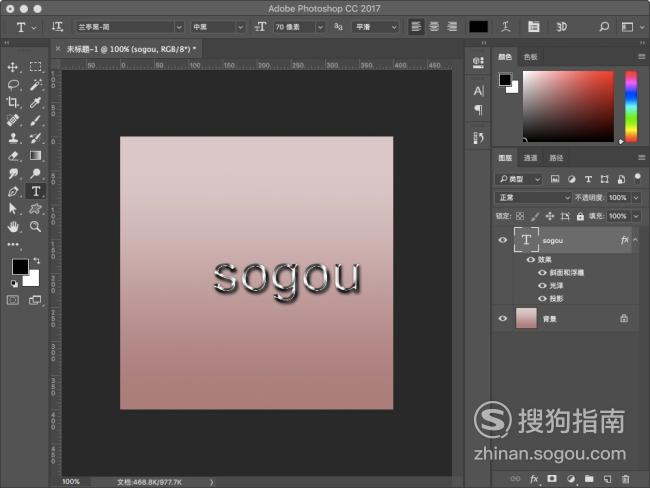Select the Rectangular Marquee tool

tap(35, 67)
